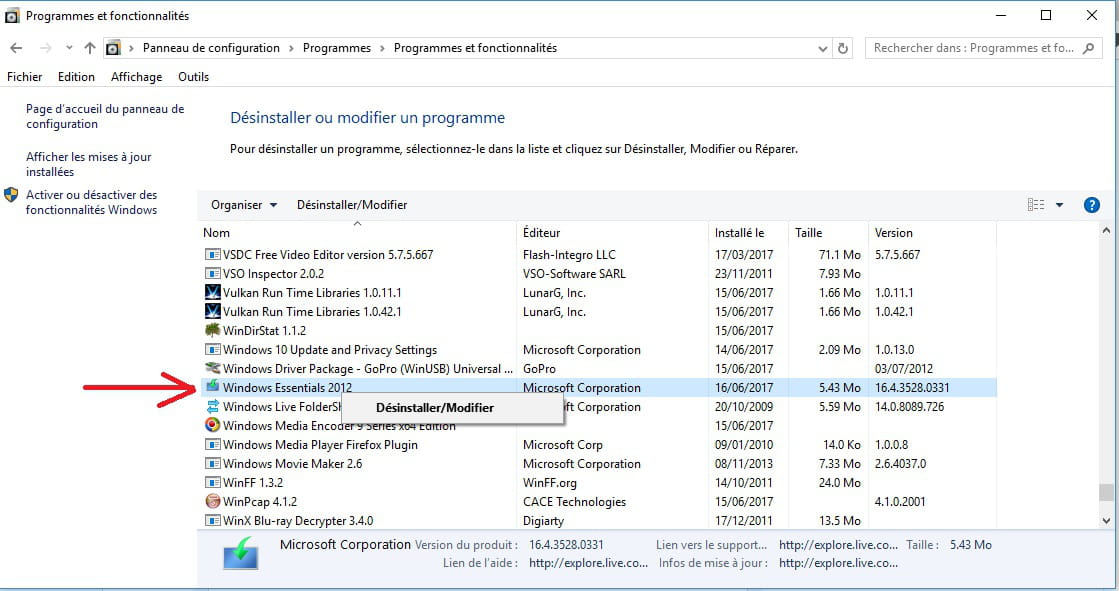
Task: Click the VSDC Free Video Editor program icon
Action: (212, 255)
